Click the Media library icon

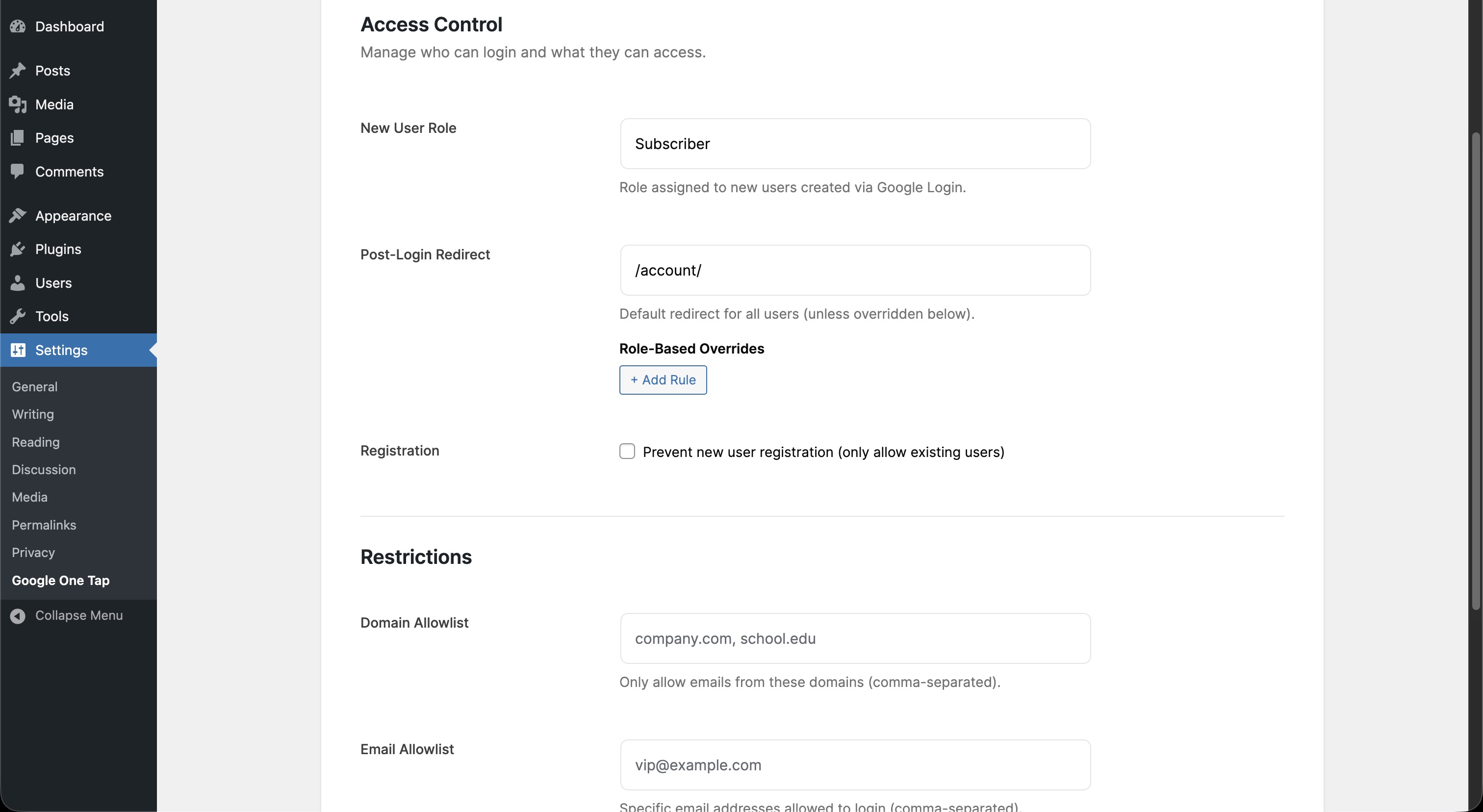click(x=18, y=104)
